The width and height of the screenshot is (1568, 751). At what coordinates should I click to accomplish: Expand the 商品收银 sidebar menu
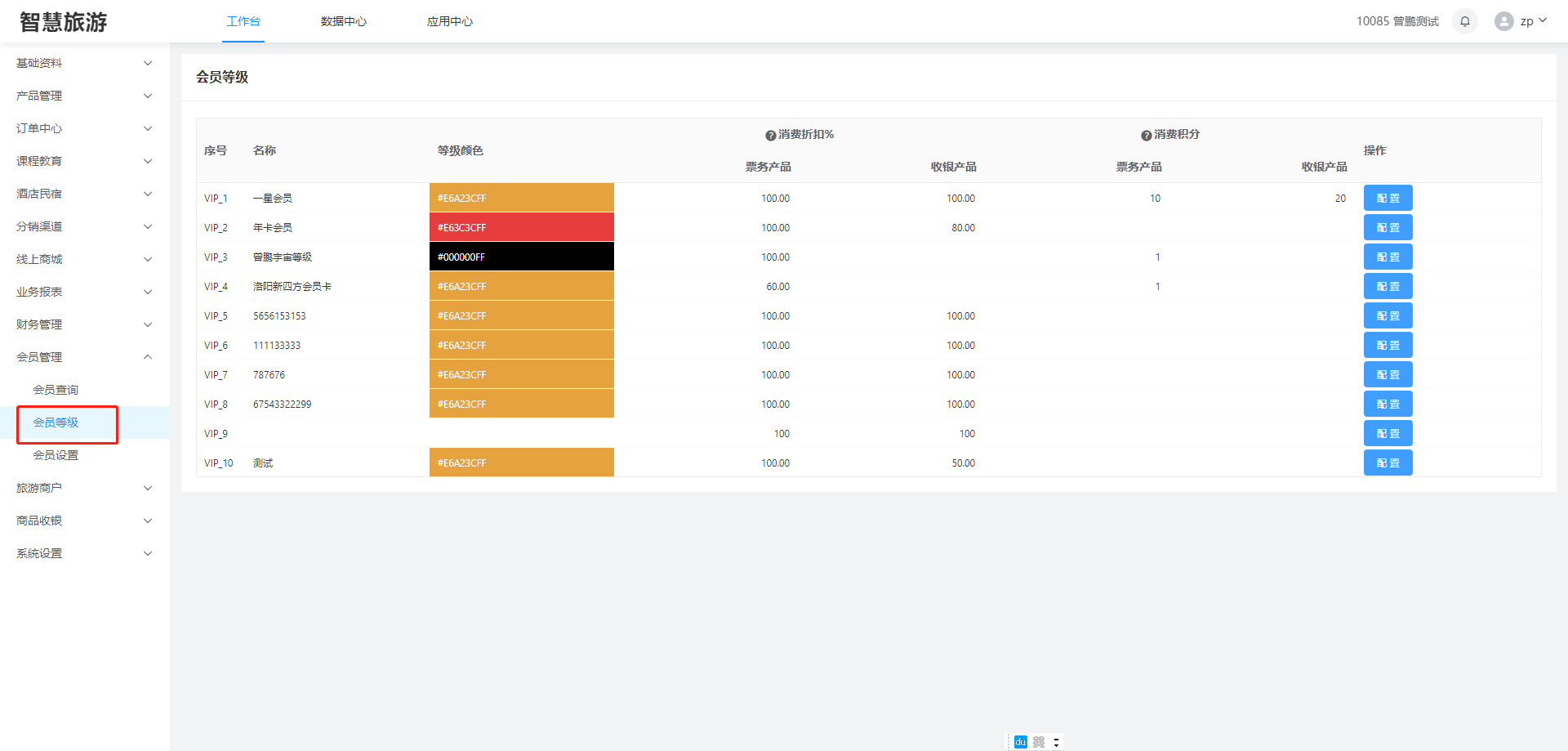[x=85, y=521]
